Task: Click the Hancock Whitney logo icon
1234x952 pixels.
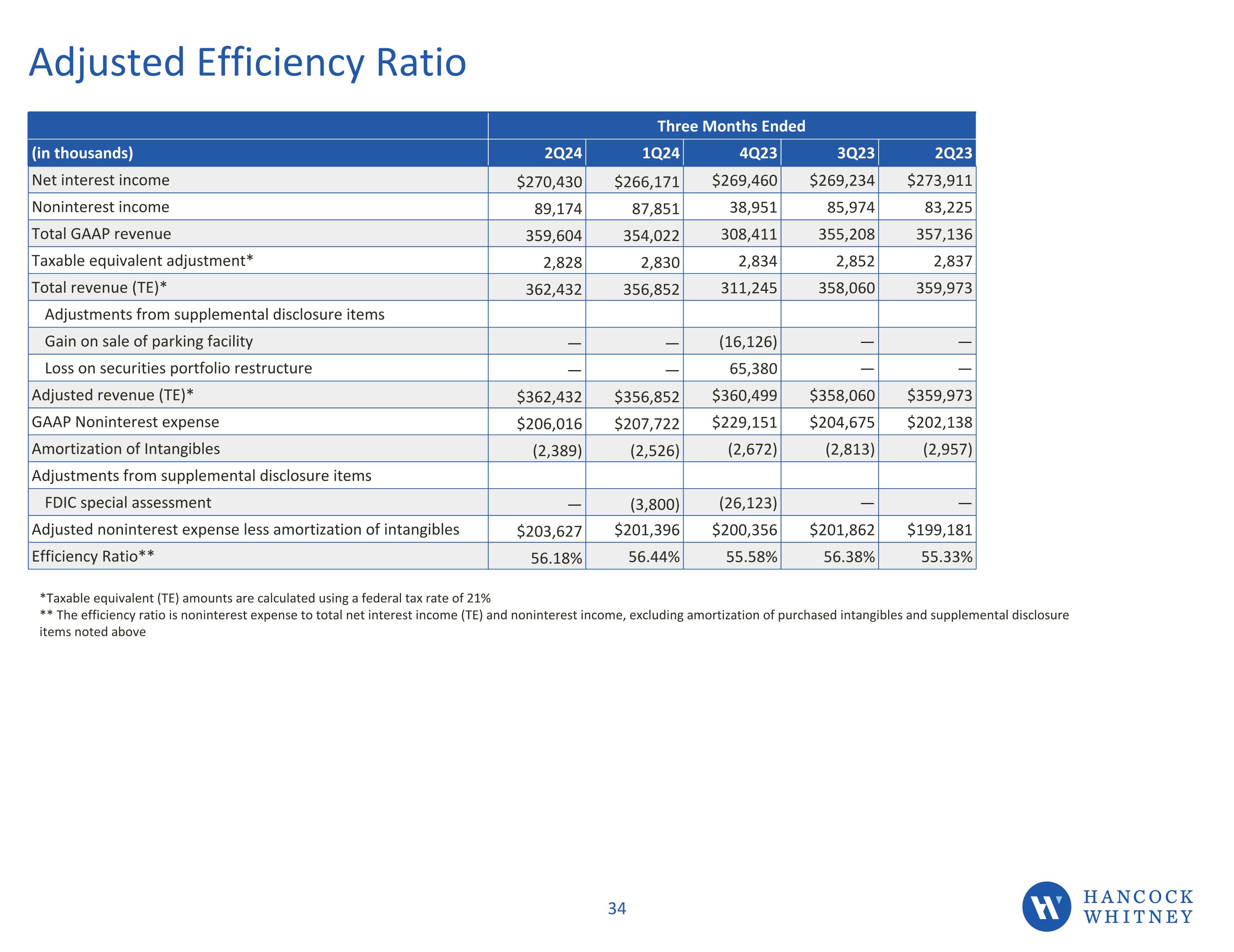Action: click(x=1046, y=906)
